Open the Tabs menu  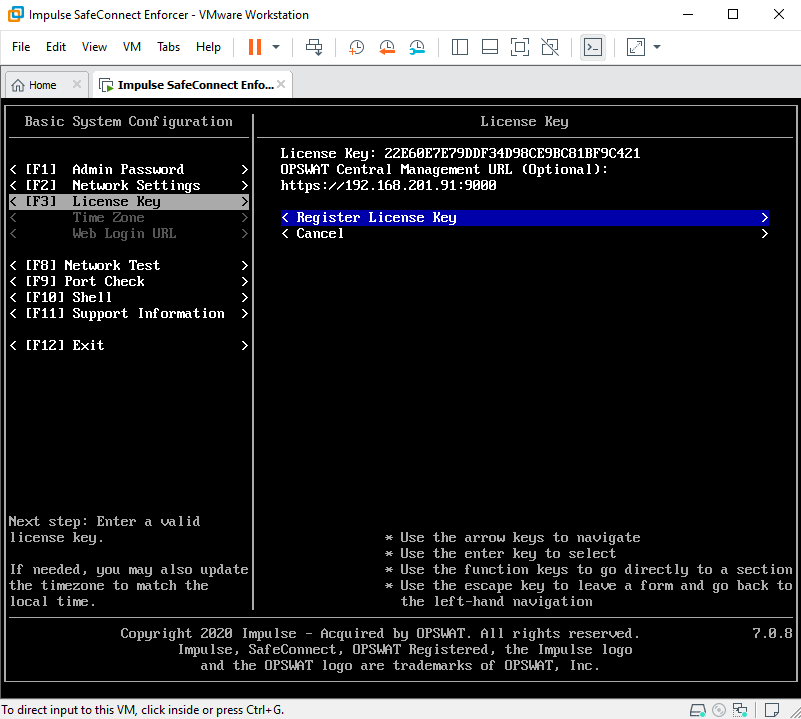(x=169, y=47)
